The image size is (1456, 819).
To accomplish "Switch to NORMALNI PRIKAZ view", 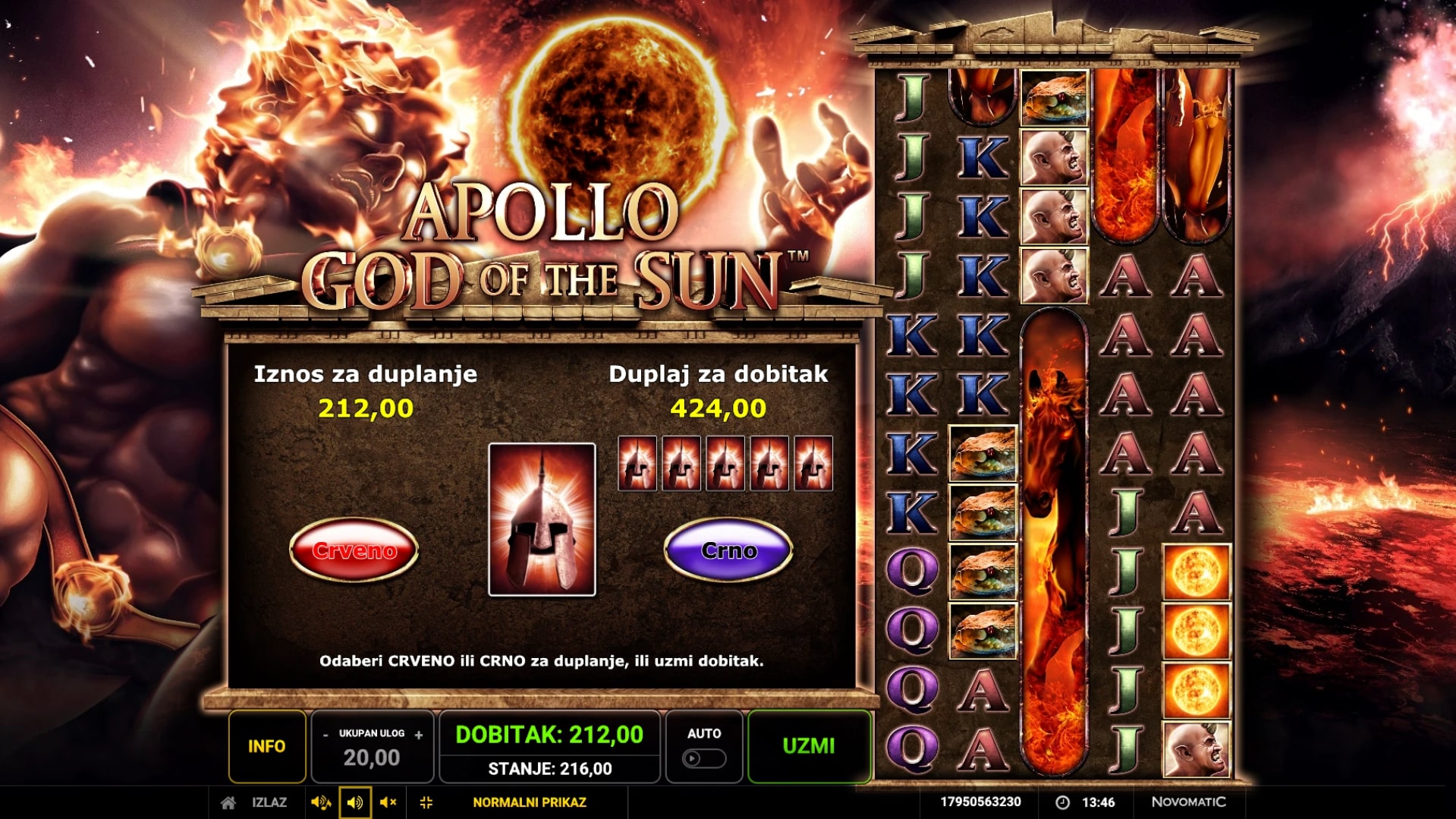I will click(x=530, y=802).
